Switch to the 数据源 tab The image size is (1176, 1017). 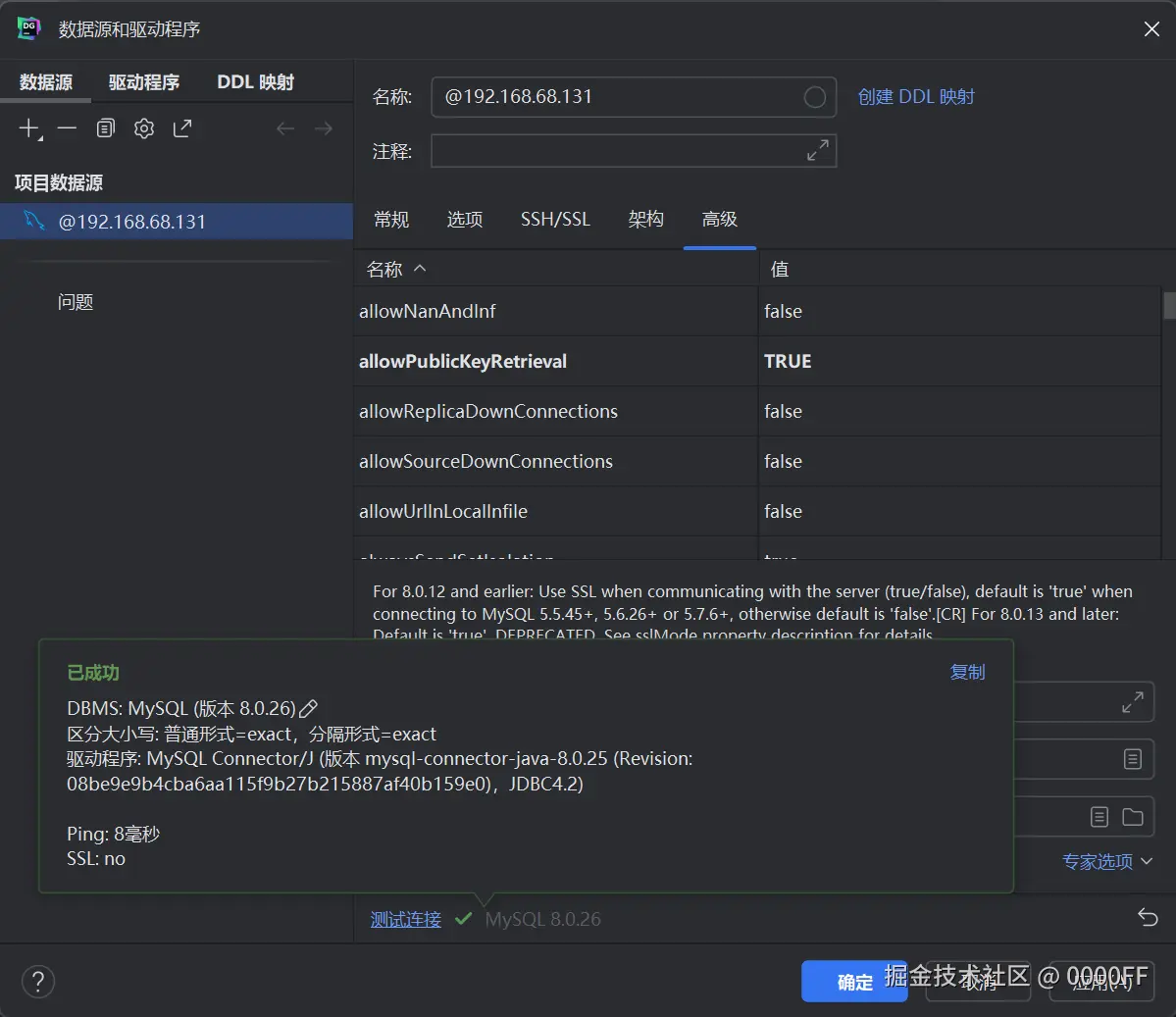(46, 81)
